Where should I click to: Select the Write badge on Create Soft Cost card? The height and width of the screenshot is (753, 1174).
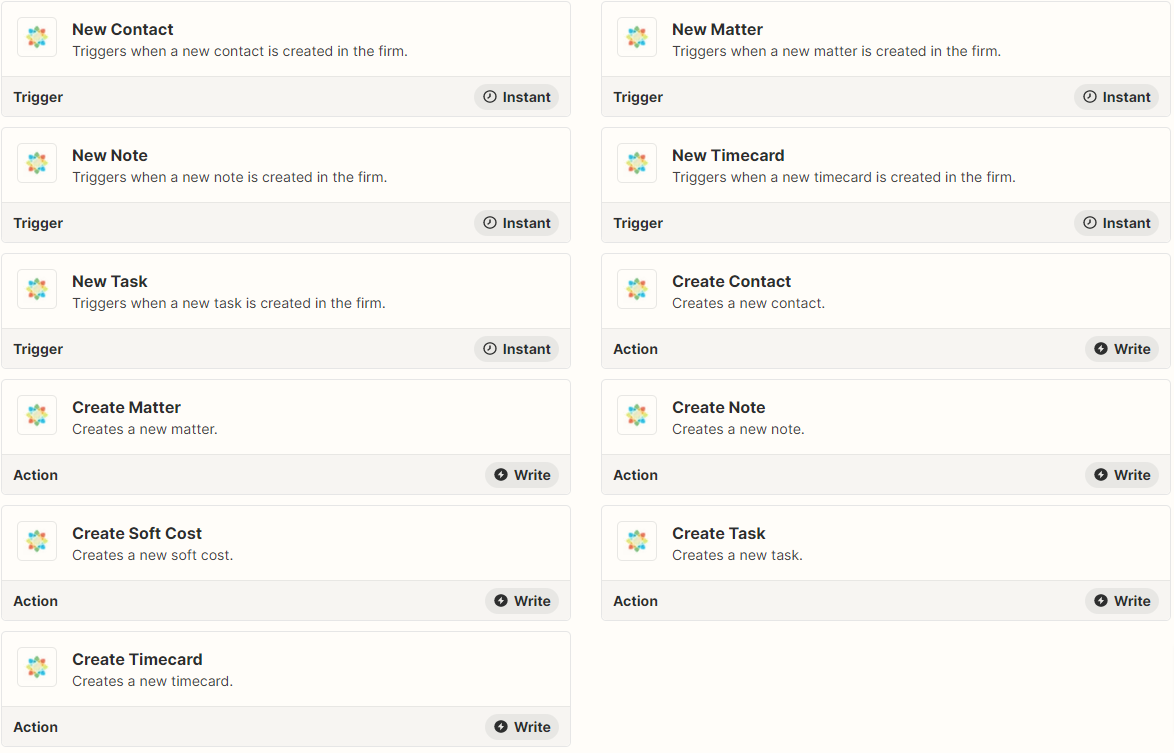(x=522, y=601)
